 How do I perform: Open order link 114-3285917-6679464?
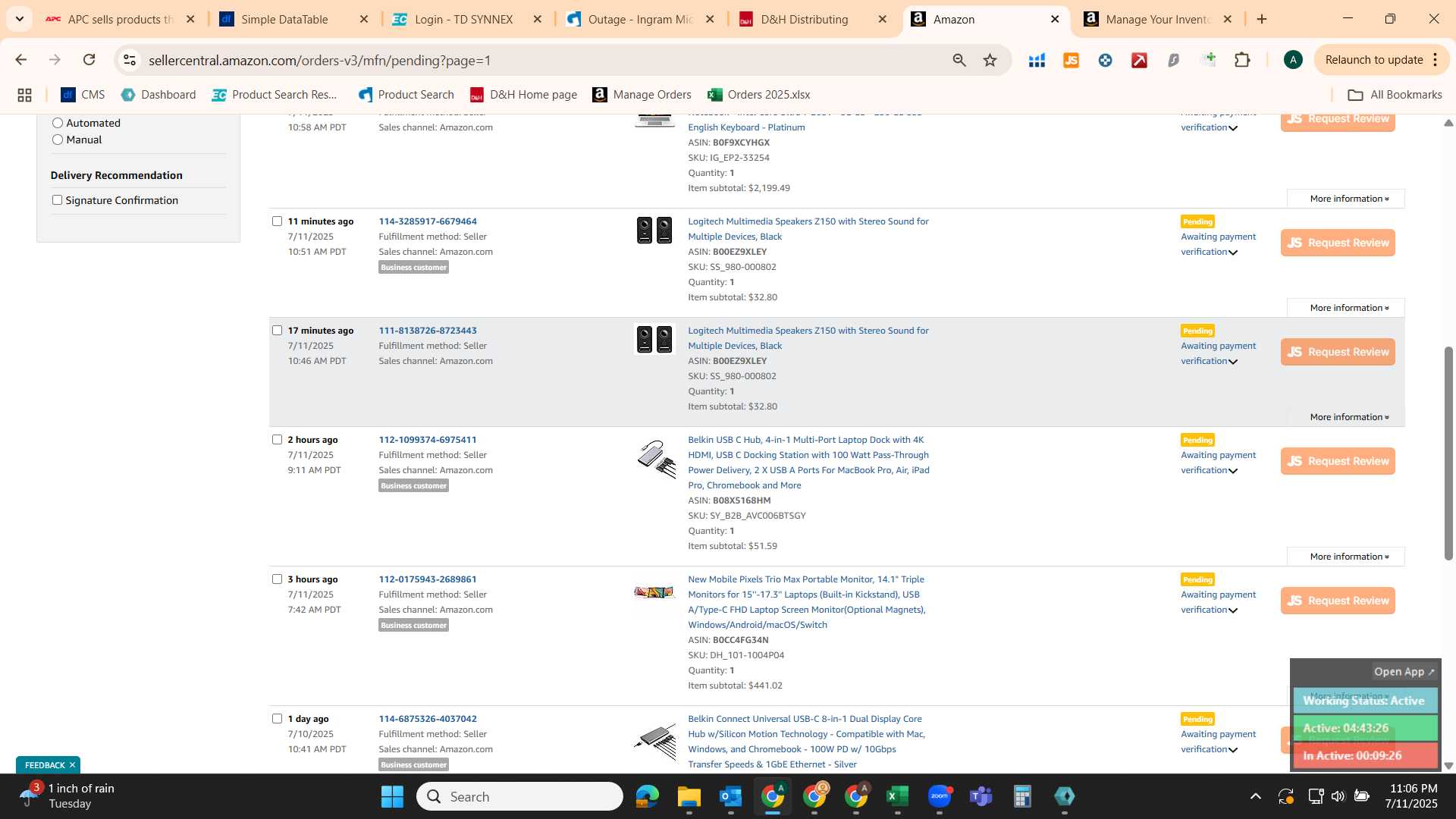[x=428, y=221]
